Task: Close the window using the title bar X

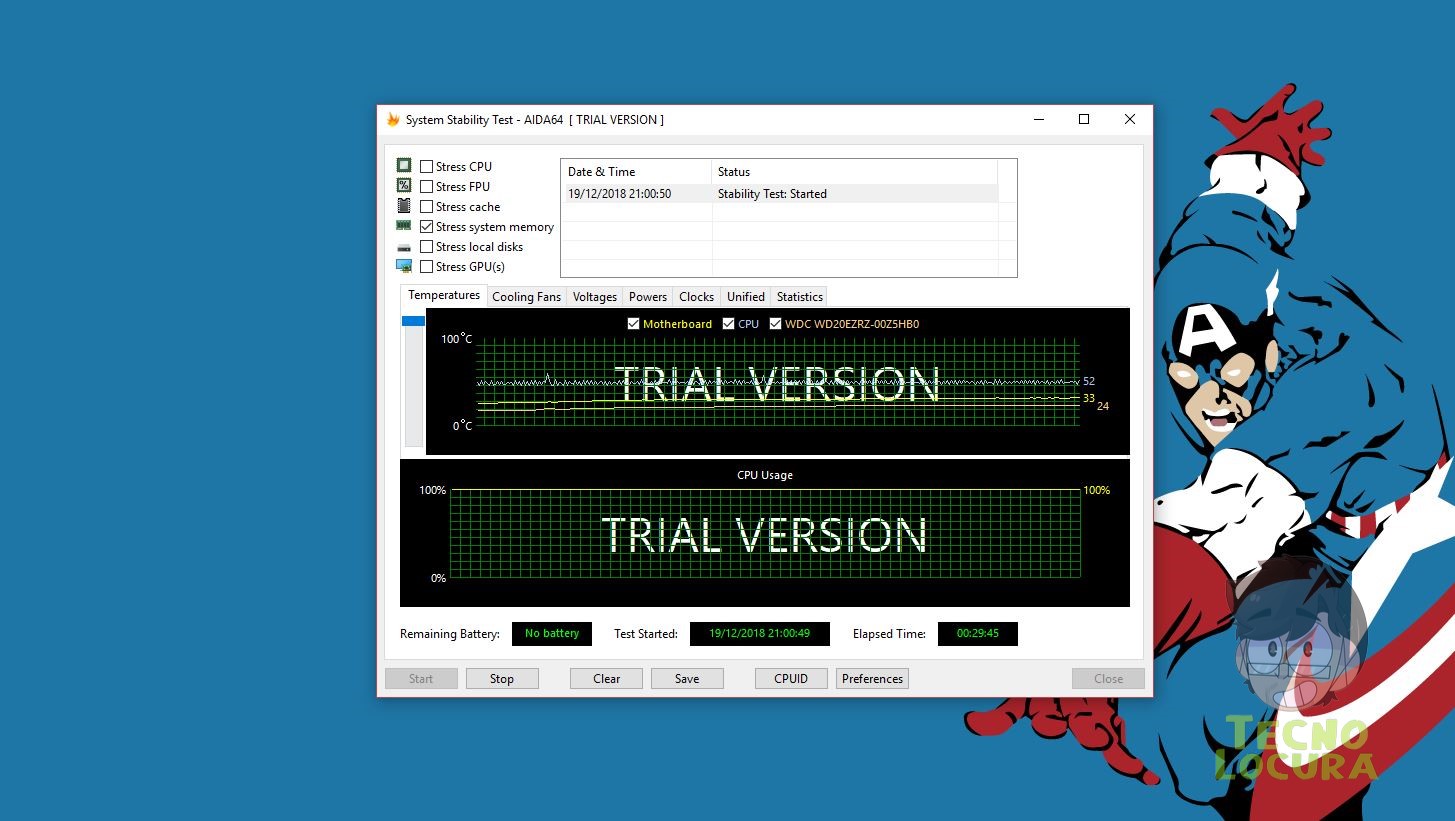Action: (x=1130, y=119)
